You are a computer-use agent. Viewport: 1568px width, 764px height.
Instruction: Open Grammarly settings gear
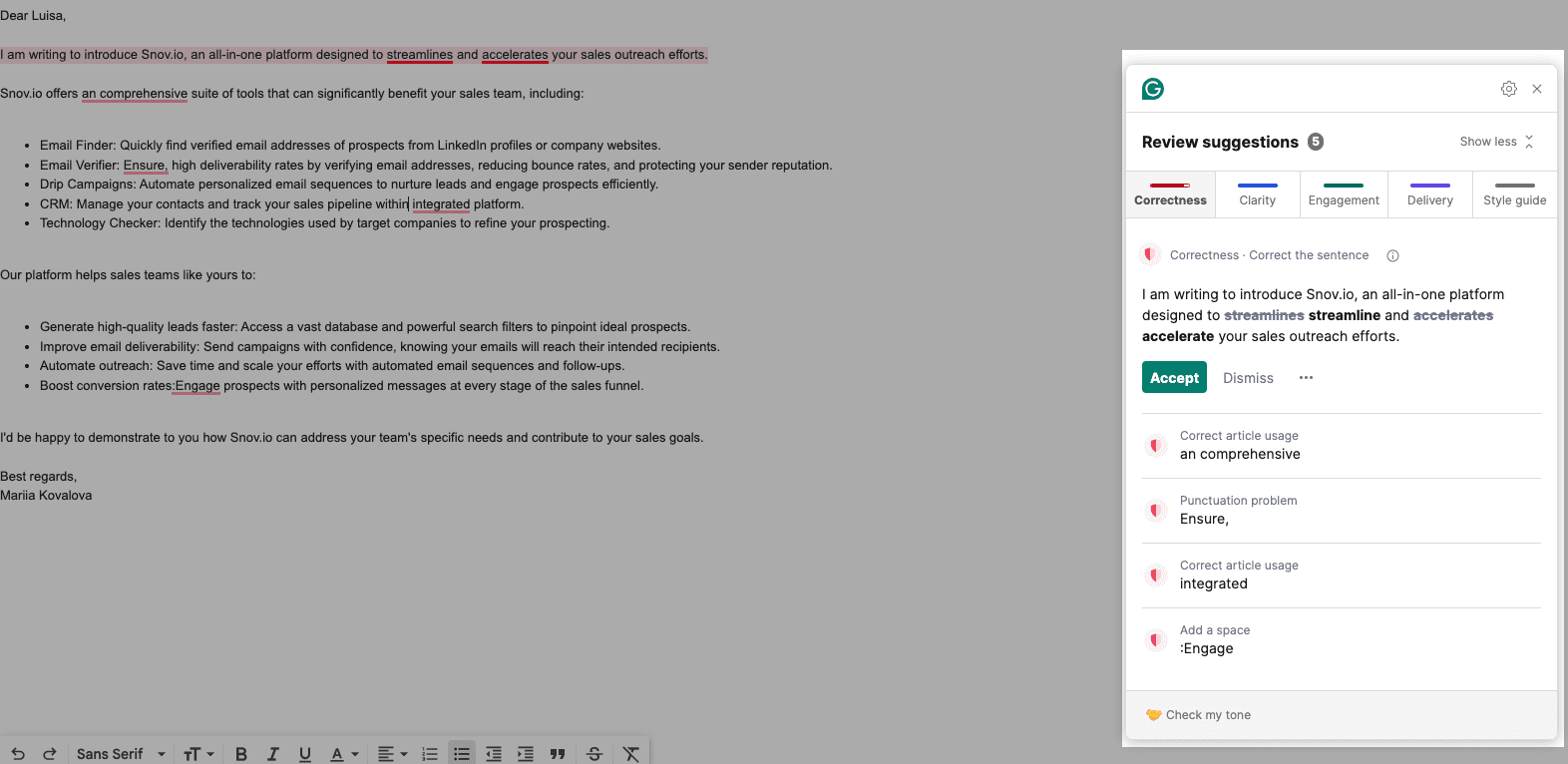1508,89
